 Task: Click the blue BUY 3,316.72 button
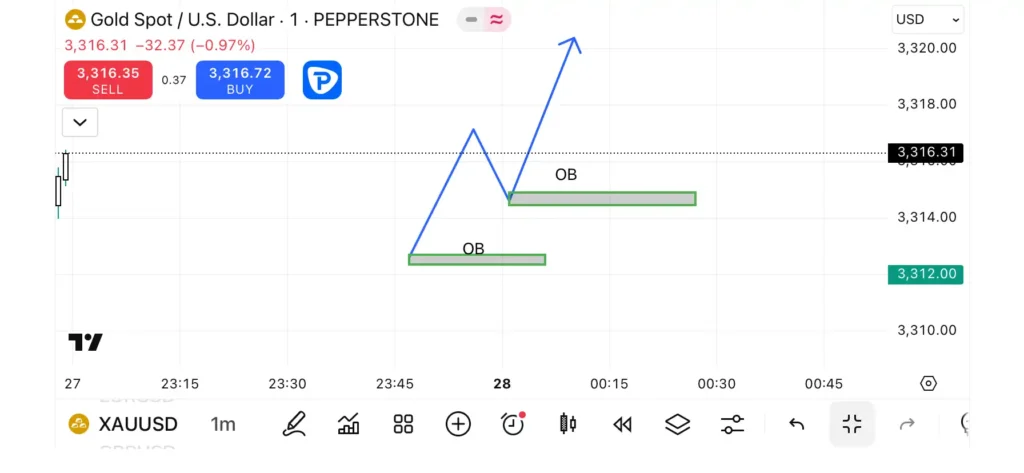[240, 80]
